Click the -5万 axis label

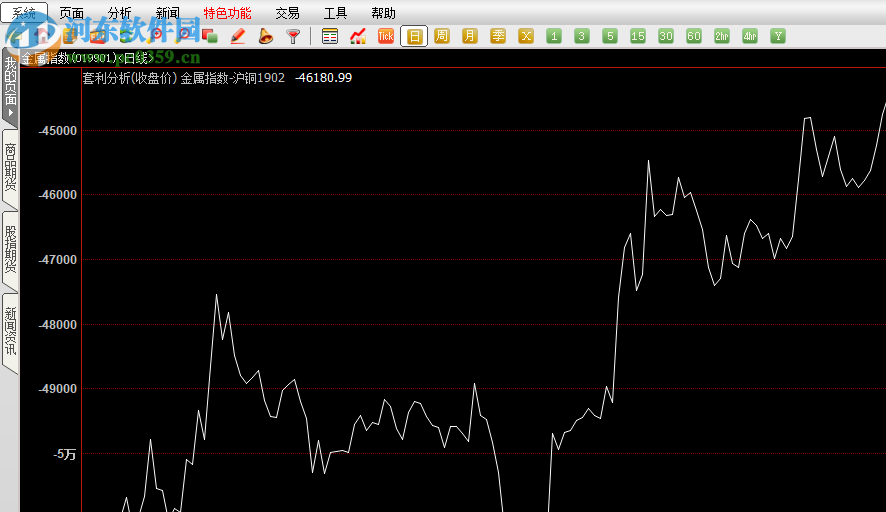point(65,454)
